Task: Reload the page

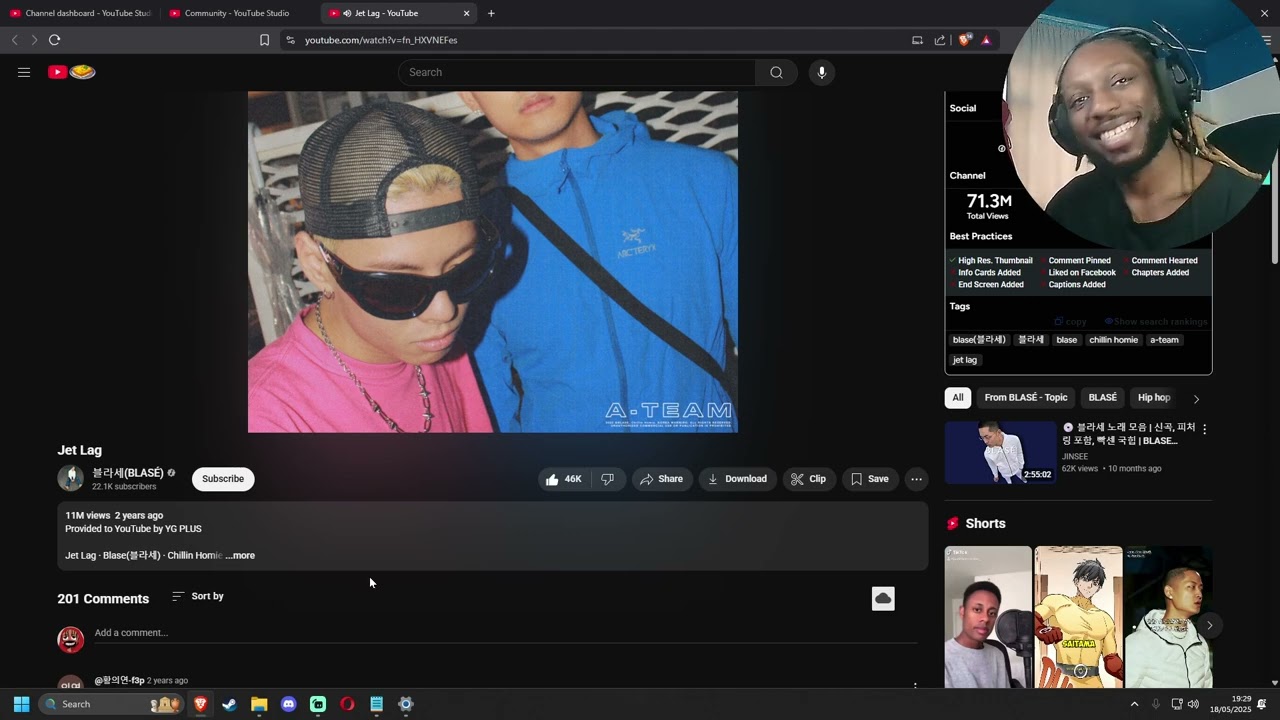Action: (x=54, y=40)
